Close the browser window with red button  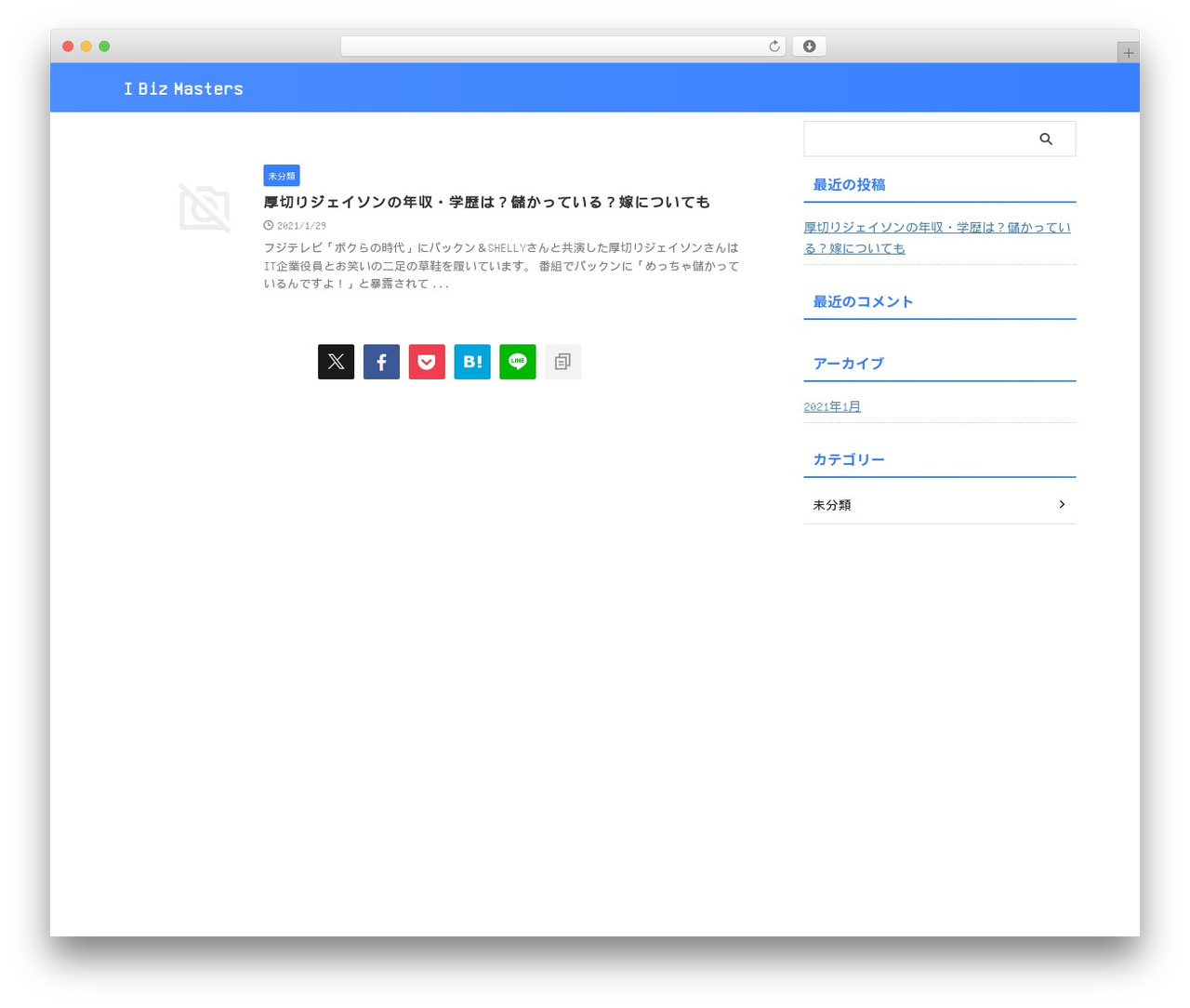[x=68, y=46]
